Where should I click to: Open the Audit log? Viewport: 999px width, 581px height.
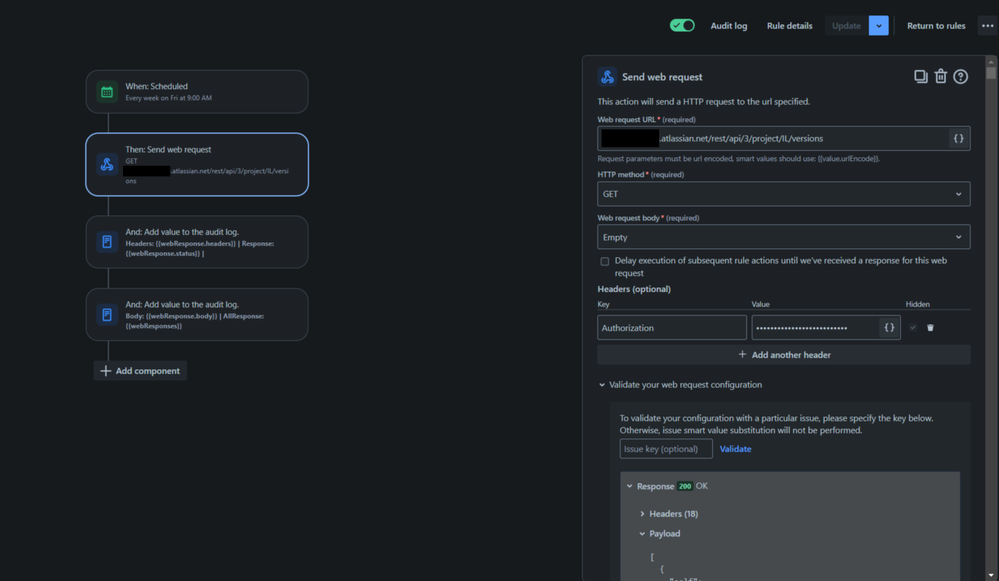(728, 26)
